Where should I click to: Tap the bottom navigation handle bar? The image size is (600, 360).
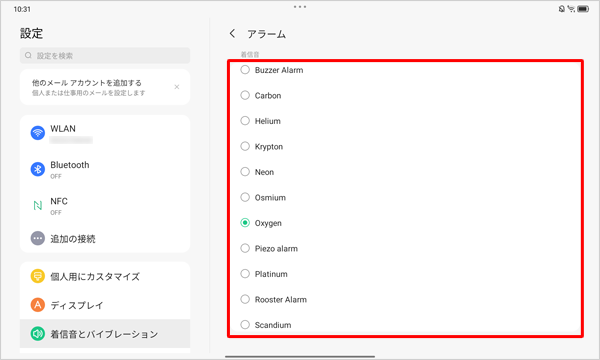tap(300, 357)
